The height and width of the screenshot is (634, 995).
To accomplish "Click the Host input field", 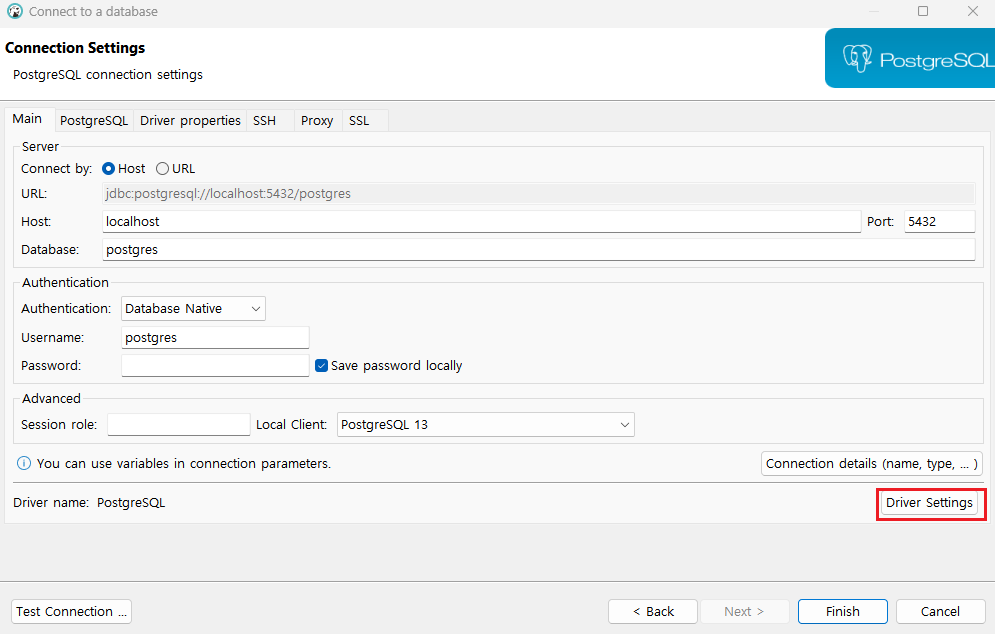I will pyautogui.click(x=482, y=221).
